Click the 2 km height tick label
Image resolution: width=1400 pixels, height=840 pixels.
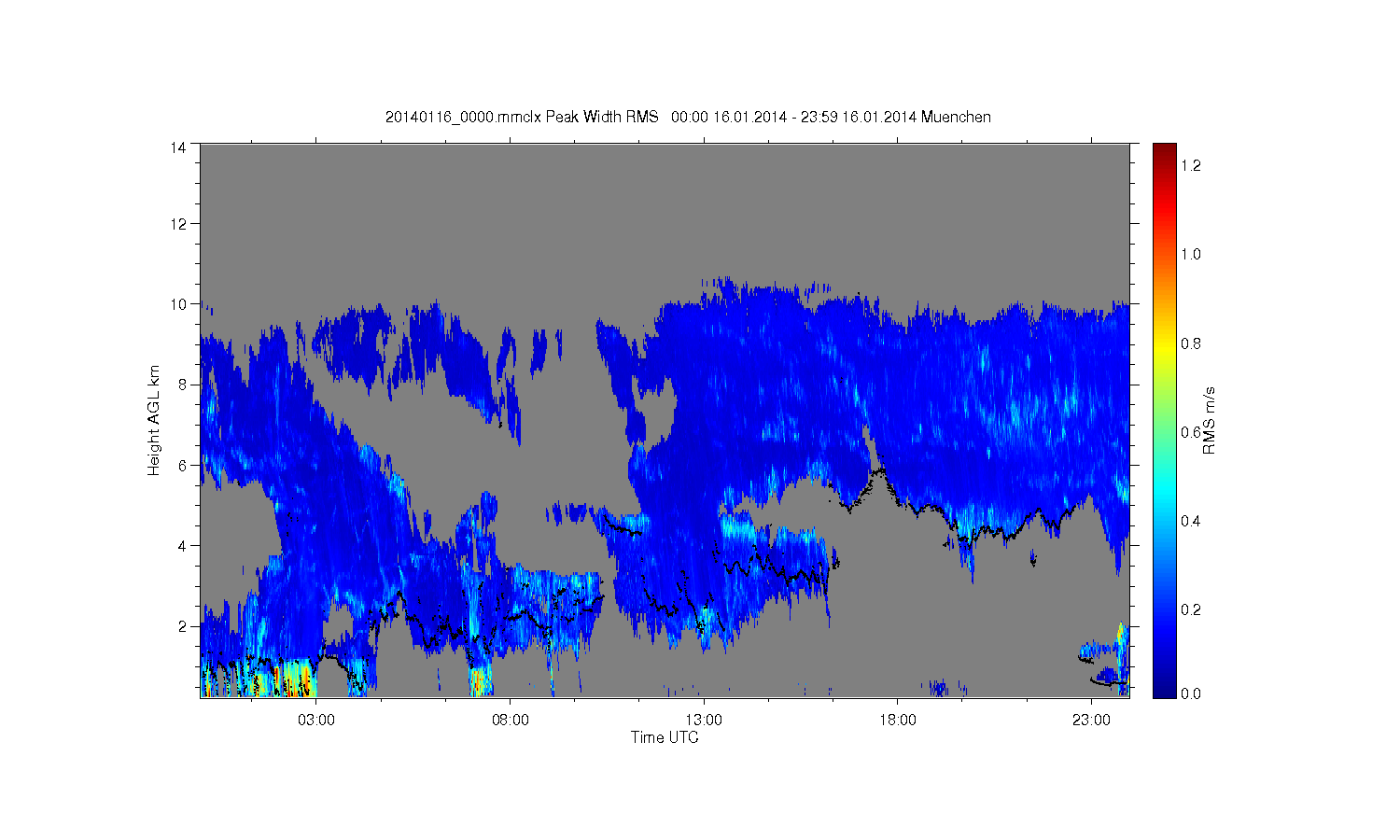tap(182, 625)
